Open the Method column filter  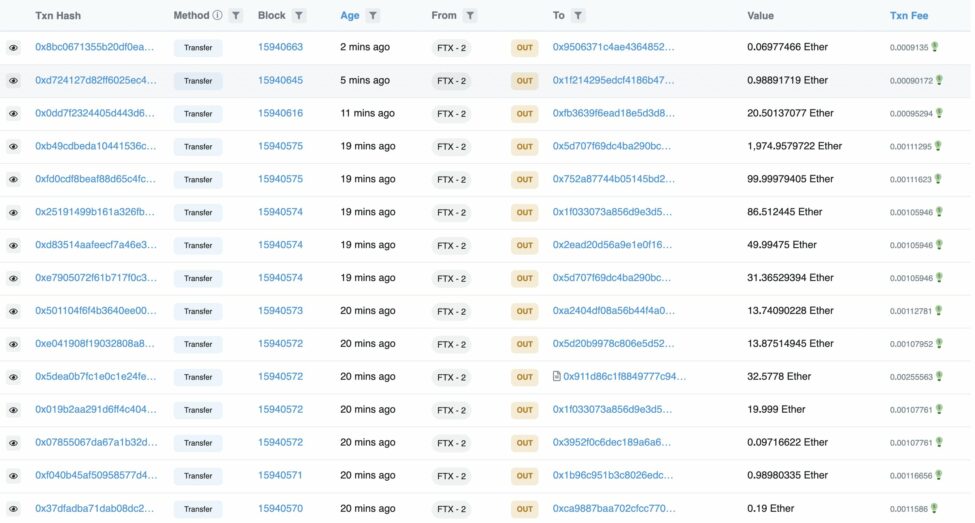point(236,16)
